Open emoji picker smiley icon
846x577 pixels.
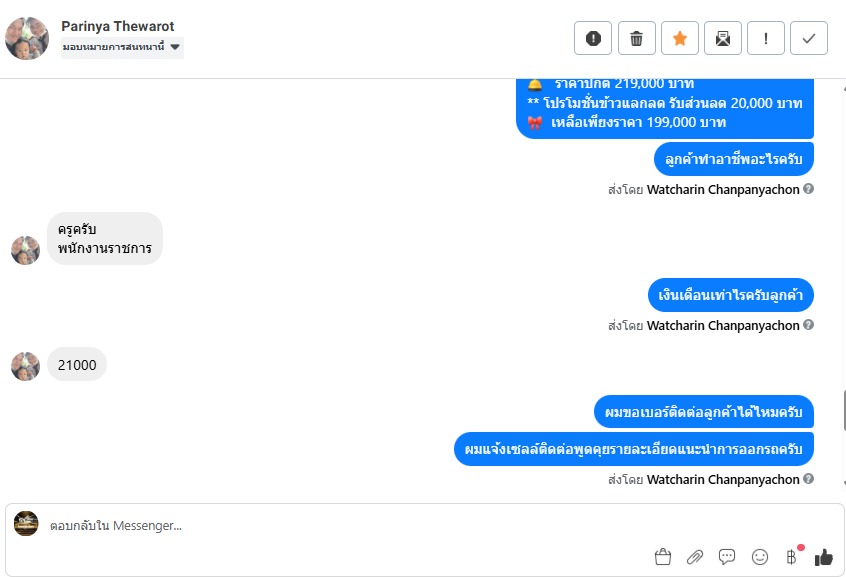pyautogui.click(x=760, y=556)
